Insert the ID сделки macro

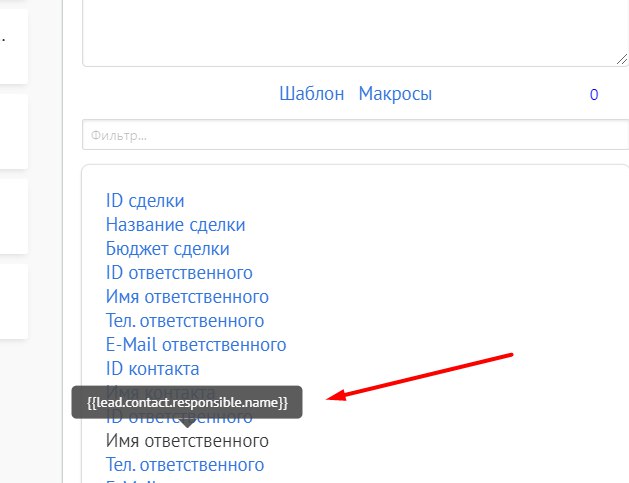click(x=145, y=201)
